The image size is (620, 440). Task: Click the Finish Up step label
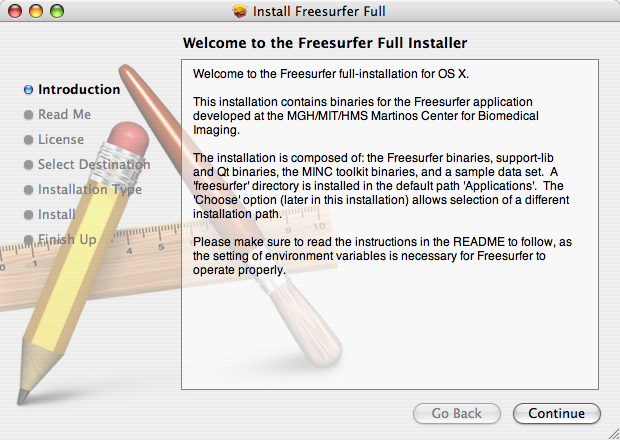click(67, 239)
